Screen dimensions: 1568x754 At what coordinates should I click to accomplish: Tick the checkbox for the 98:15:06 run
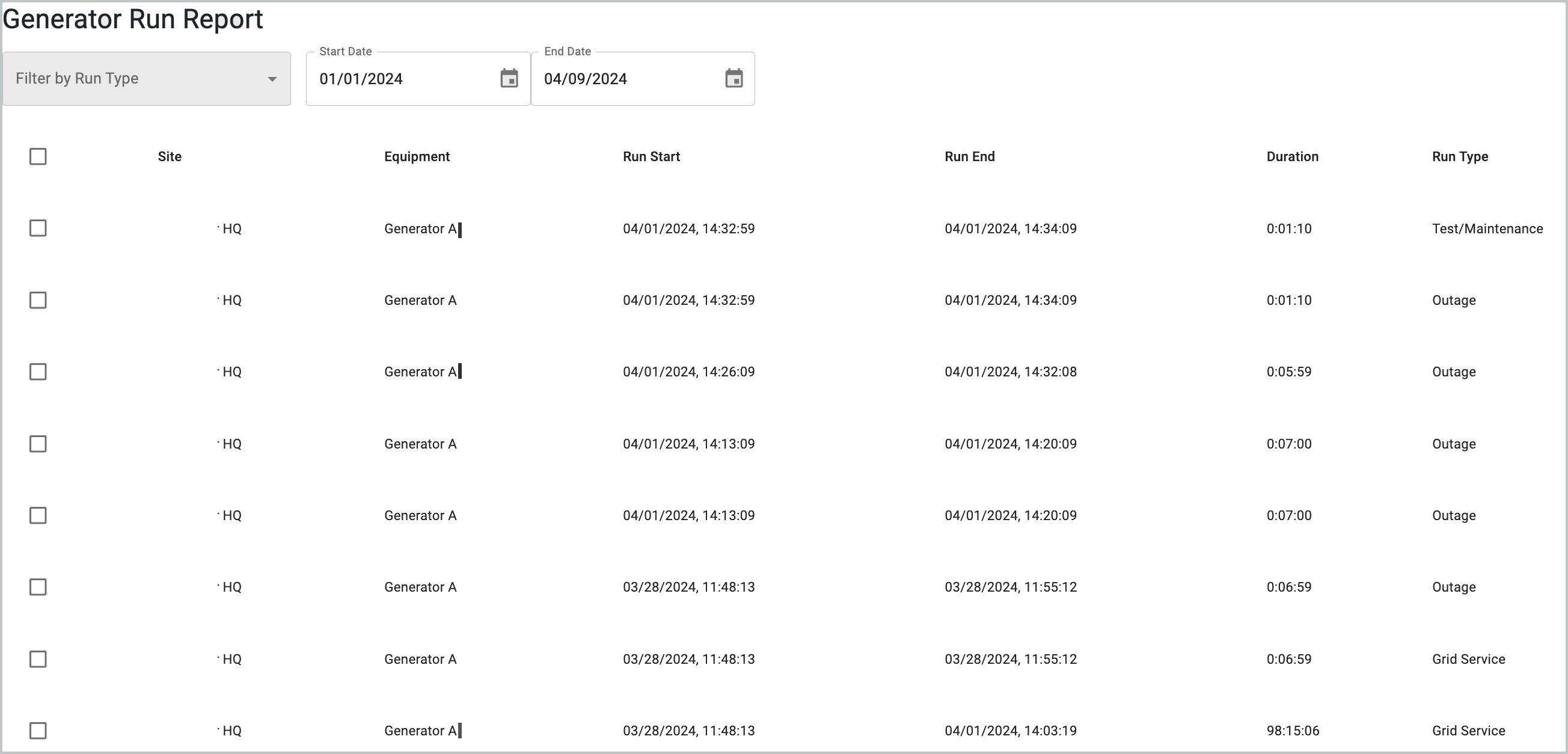point(38,731)
